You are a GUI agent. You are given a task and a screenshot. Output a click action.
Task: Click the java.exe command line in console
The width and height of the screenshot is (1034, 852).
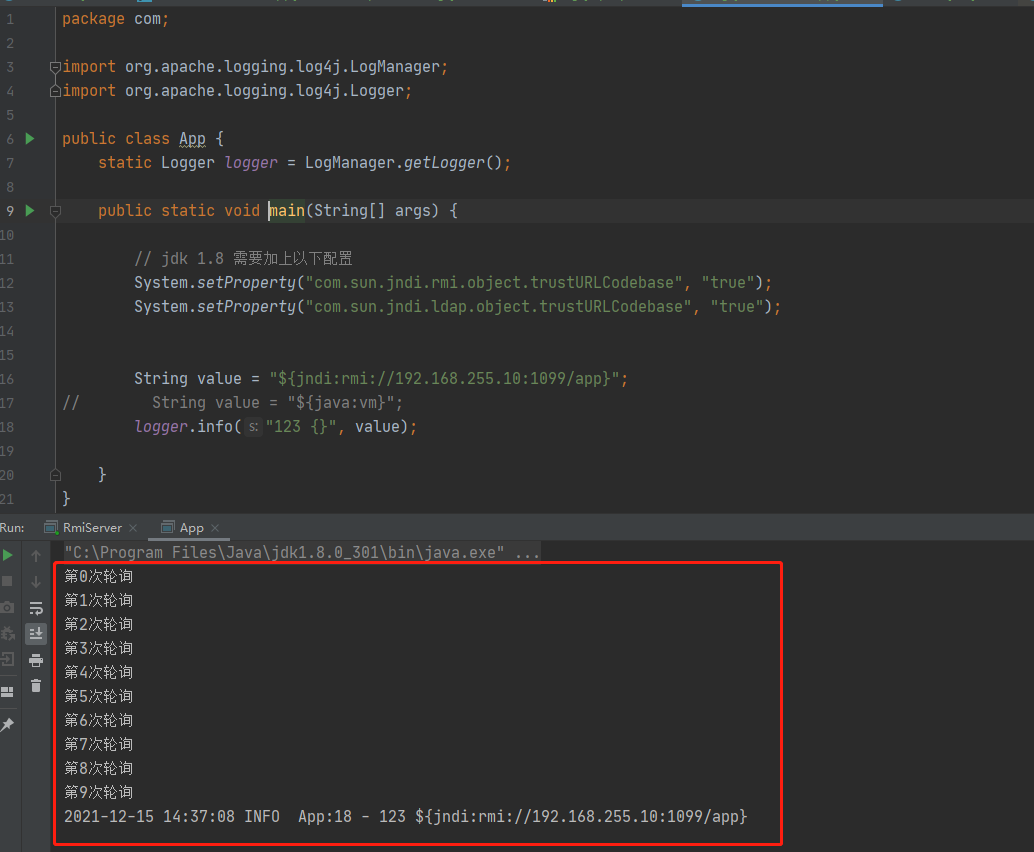click(x=302, y=552)
